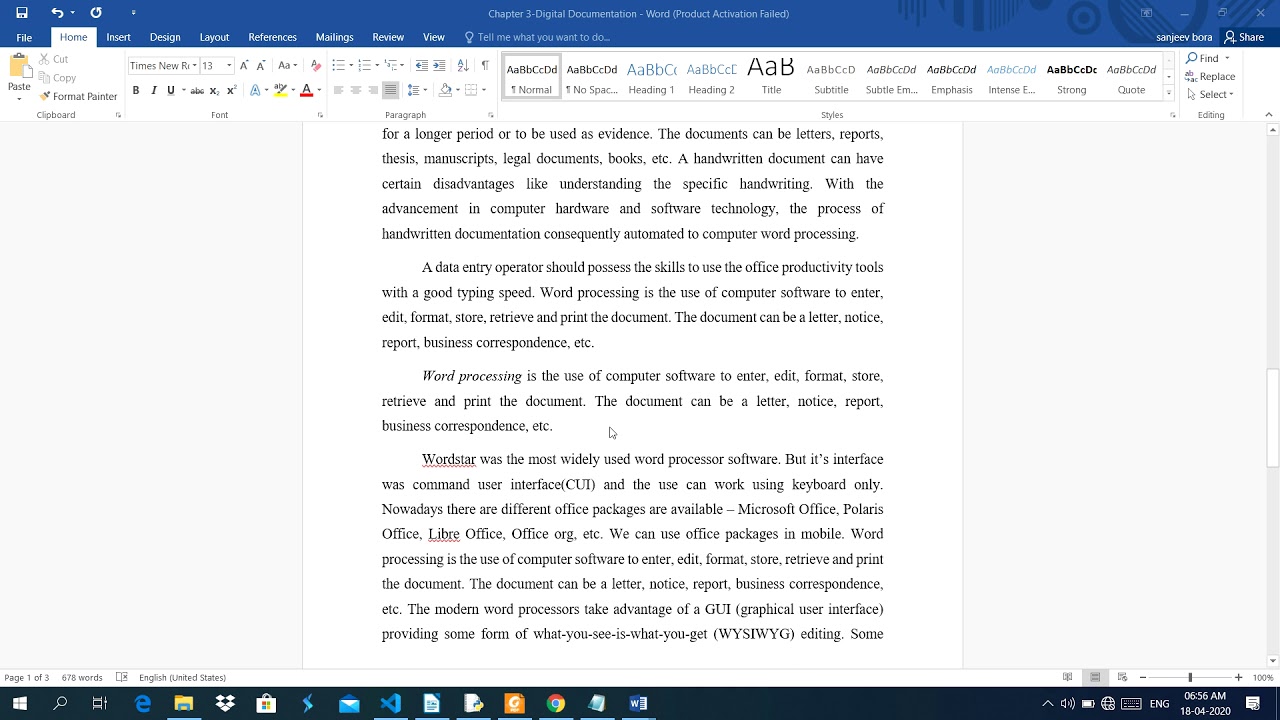The image size is (1280, 720).
Task: Toggle Align Left paragraph alignment
Action: 338,90
